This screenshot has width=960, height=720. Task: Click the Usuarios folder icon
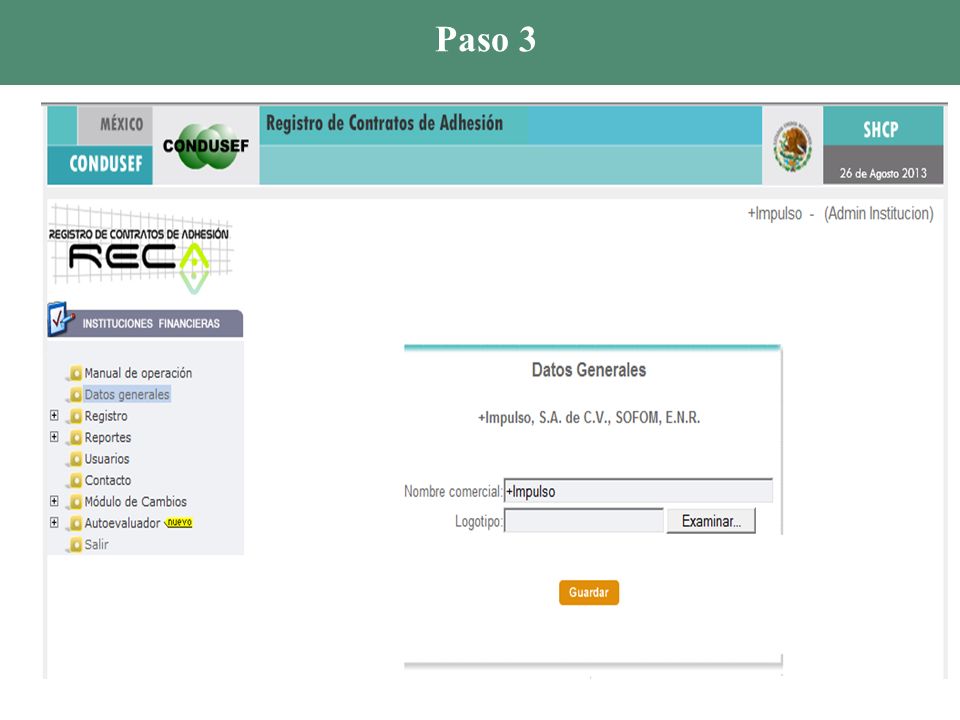click(75, 459)
